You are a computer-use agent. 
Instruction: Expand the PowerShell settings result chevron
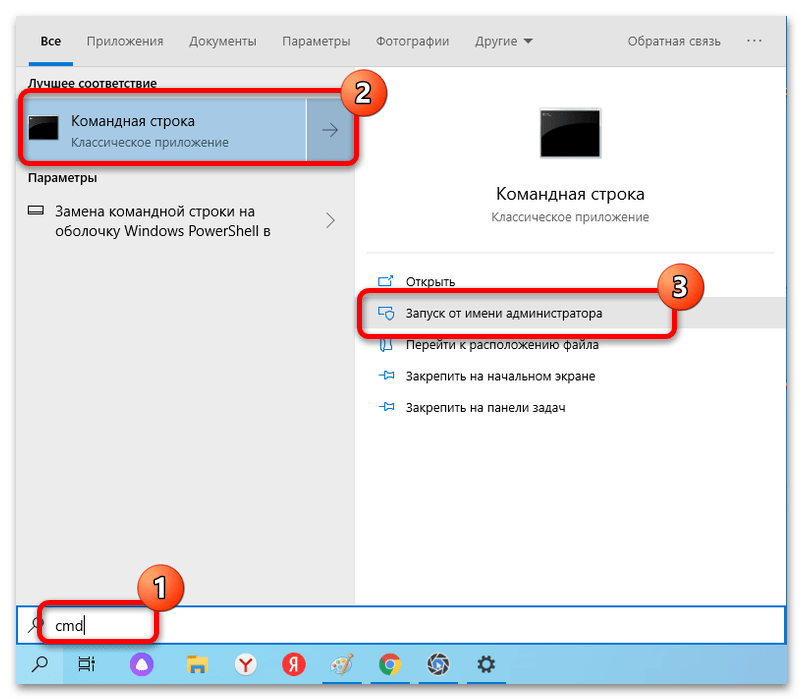330,221
